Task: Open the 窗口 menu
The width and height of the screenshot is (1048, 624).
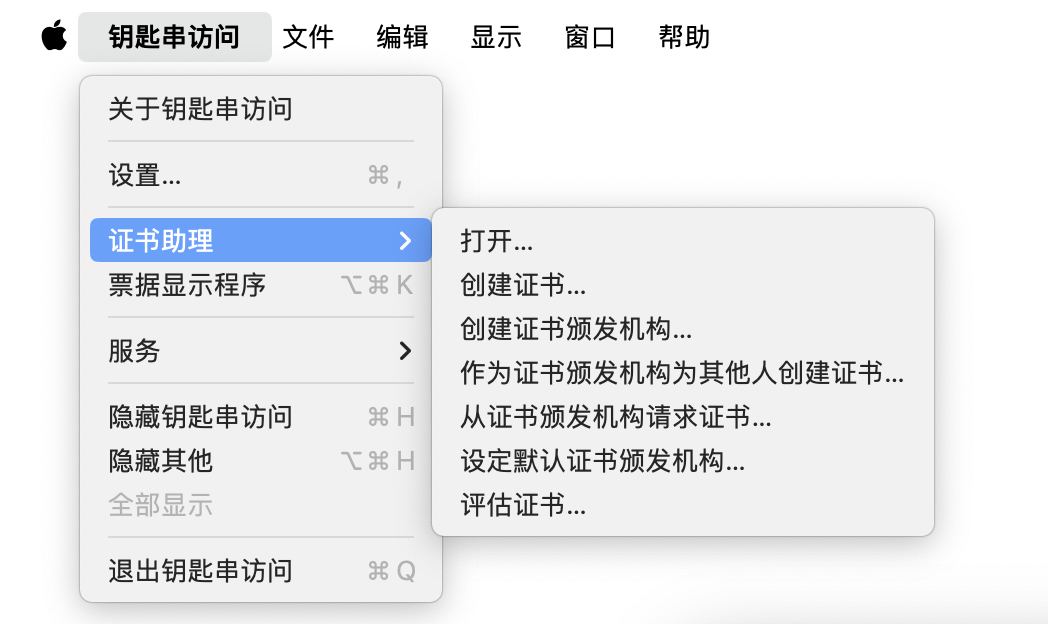Action: coord(589,36)
